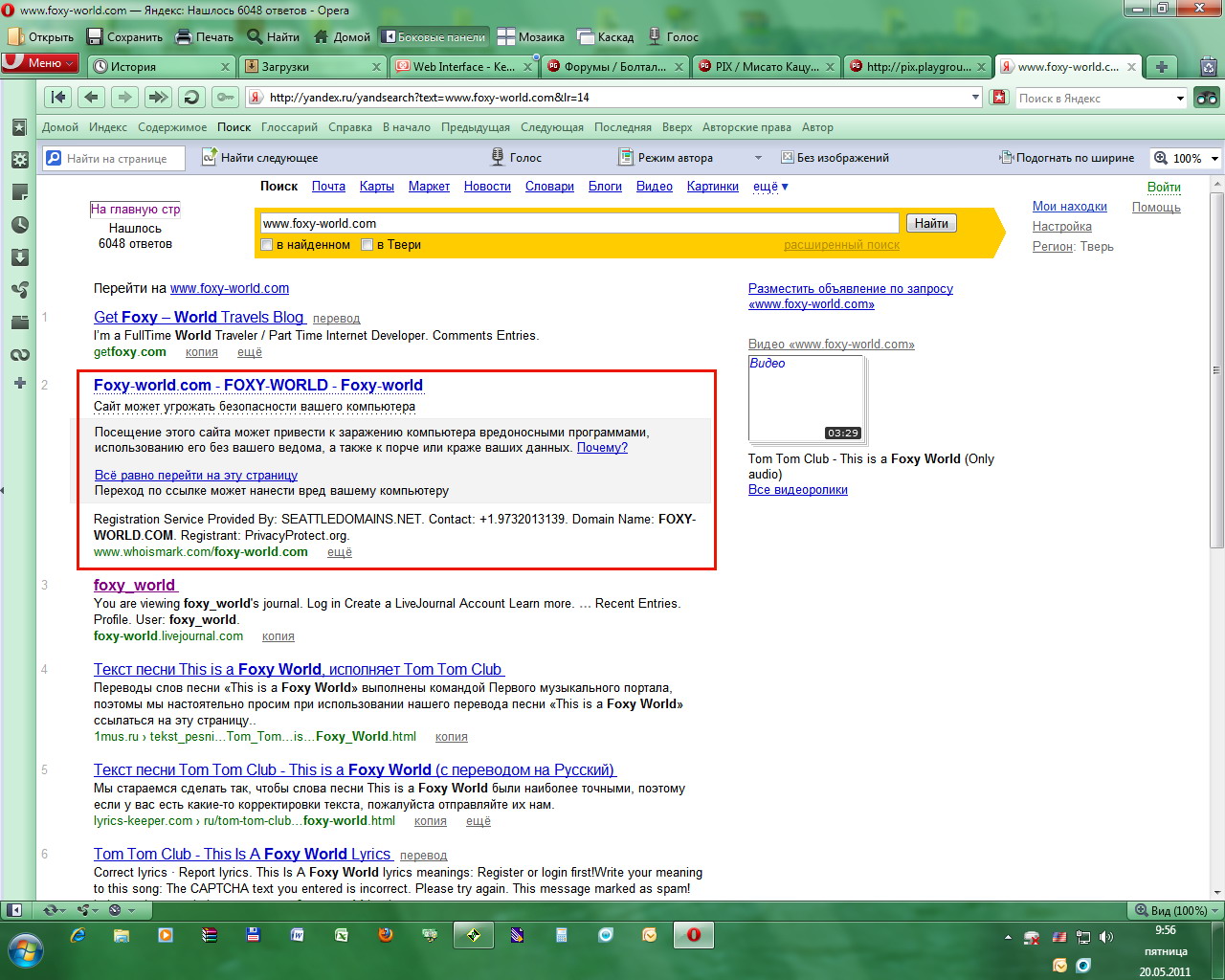Click the Yandex query input field
This screenshot has height=980, width=1225.
[580, 223]
